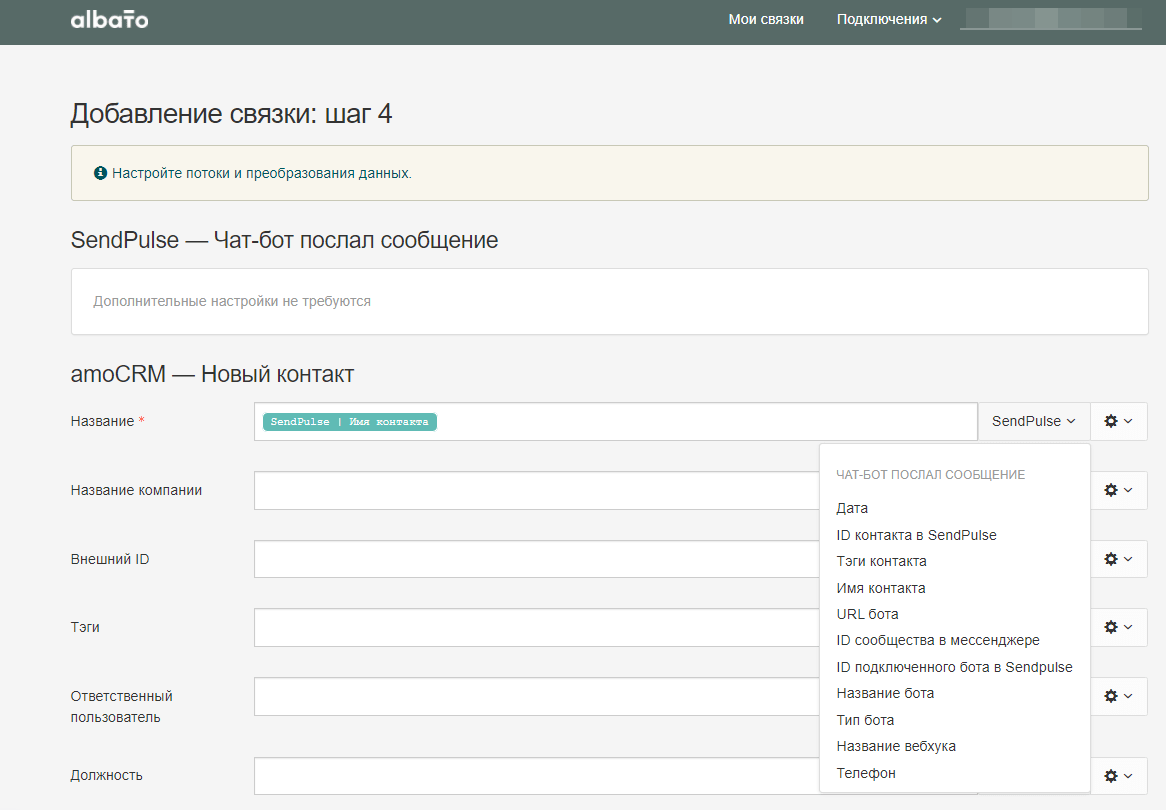Focus the Название input field

coord(616,421)
